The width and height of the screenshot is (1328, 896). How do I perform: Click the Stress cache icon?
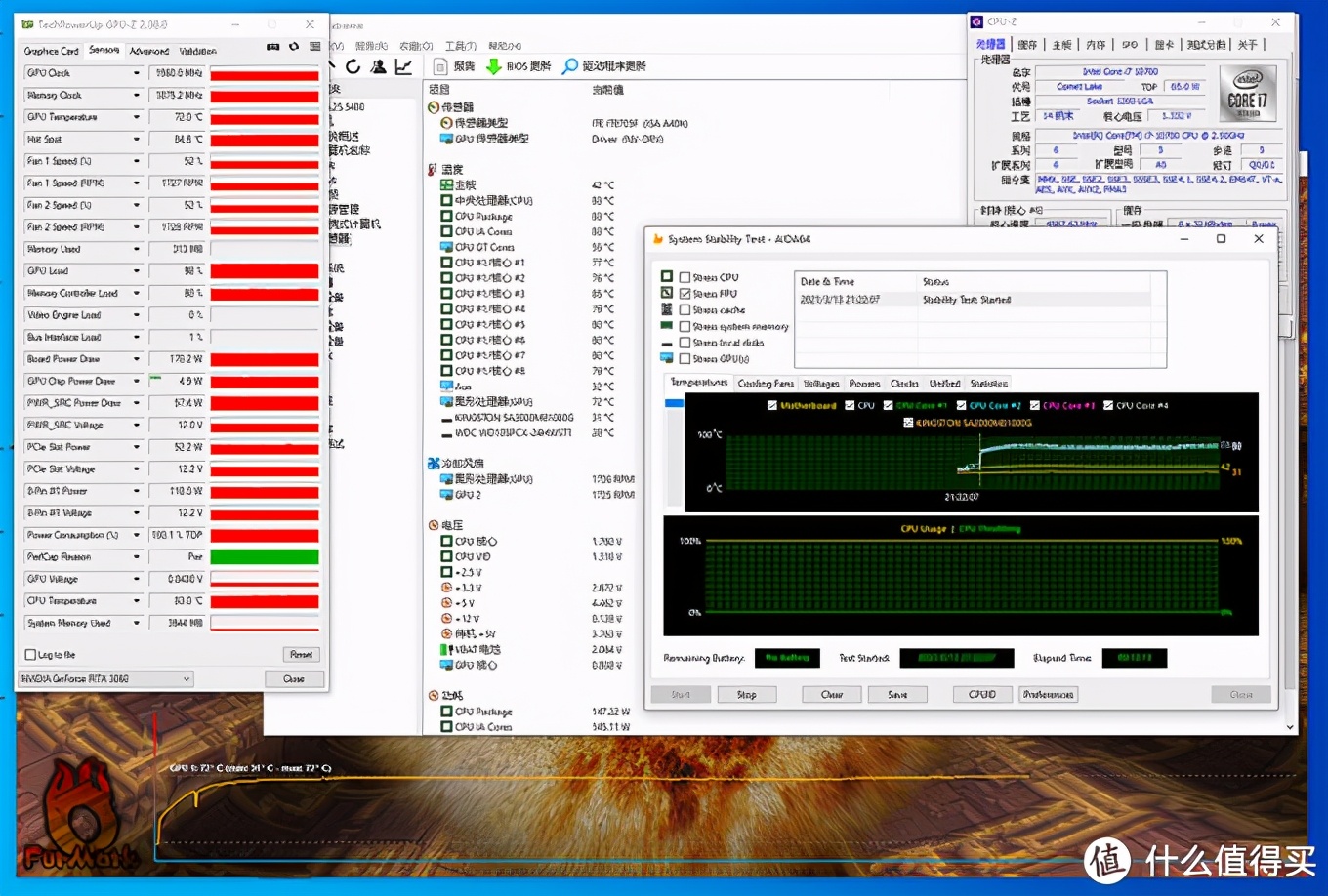[x=667, y=309]
